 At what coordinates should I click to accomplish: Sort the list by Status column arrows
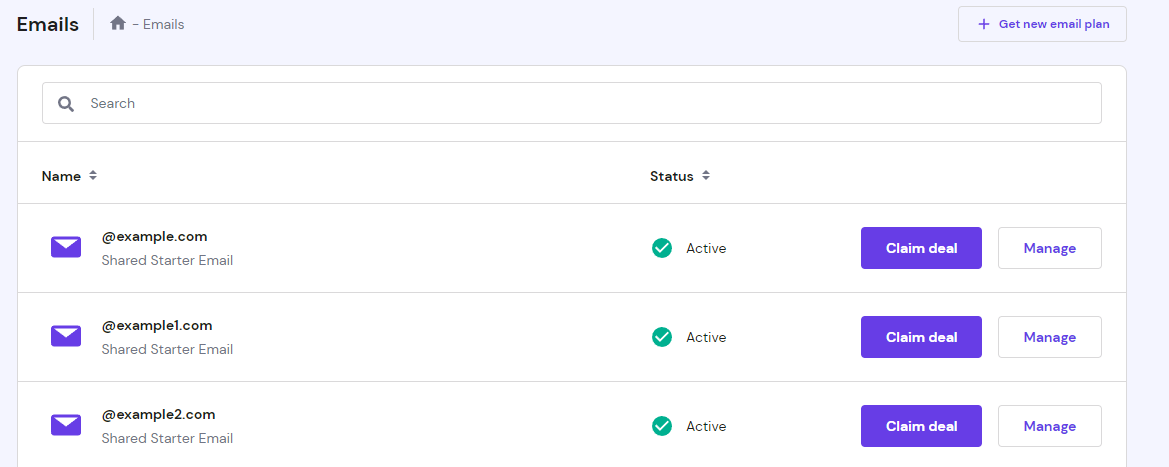click(x=705, y=176)
